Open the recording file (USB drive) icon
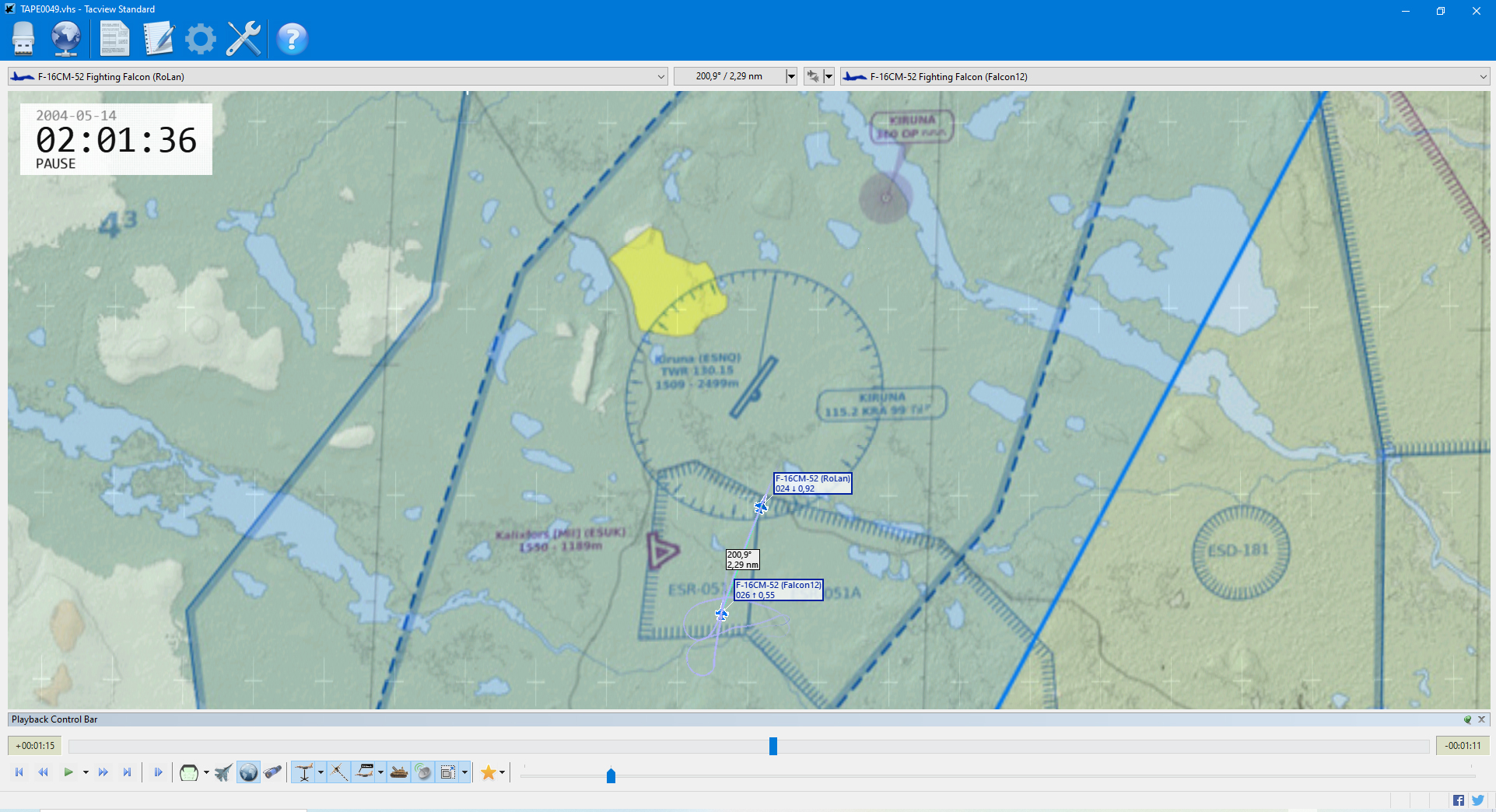Screen dimensions: 1496x812 (x=23, y=38)
